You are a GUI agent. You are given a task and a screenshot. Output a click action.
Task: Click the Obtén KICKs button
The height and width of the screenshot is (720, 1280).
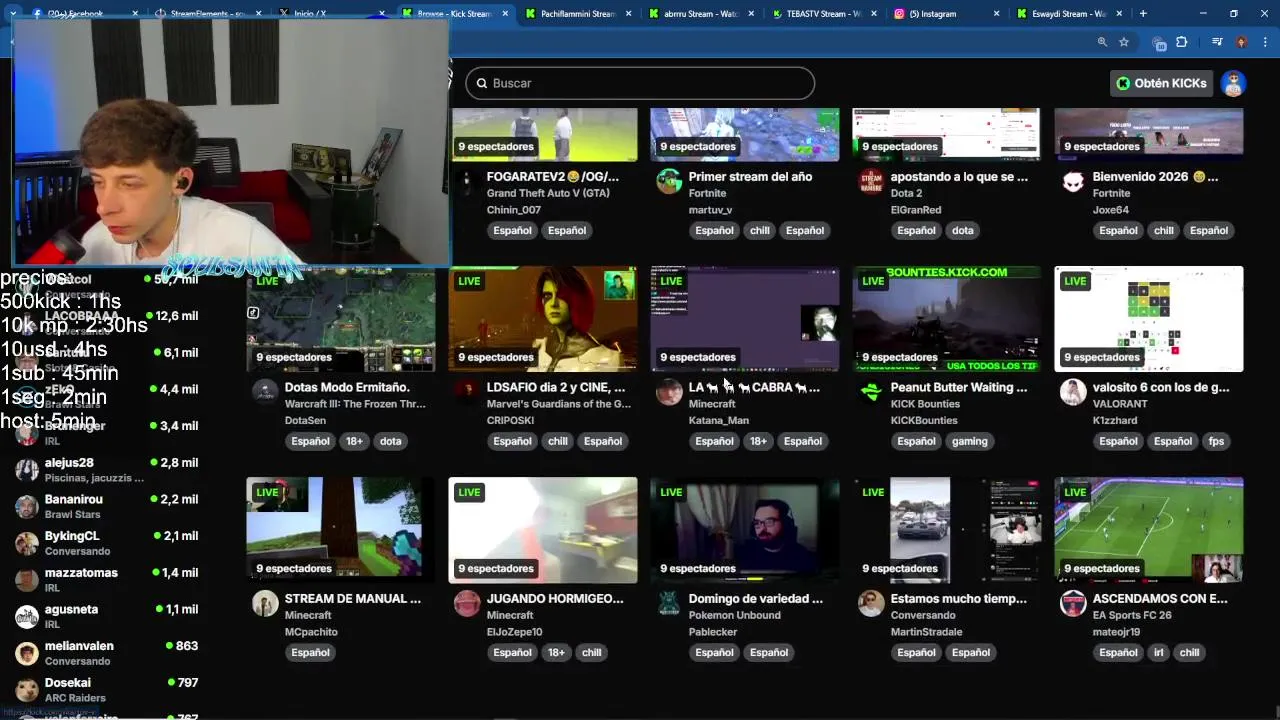click(x=1161, y=83)
